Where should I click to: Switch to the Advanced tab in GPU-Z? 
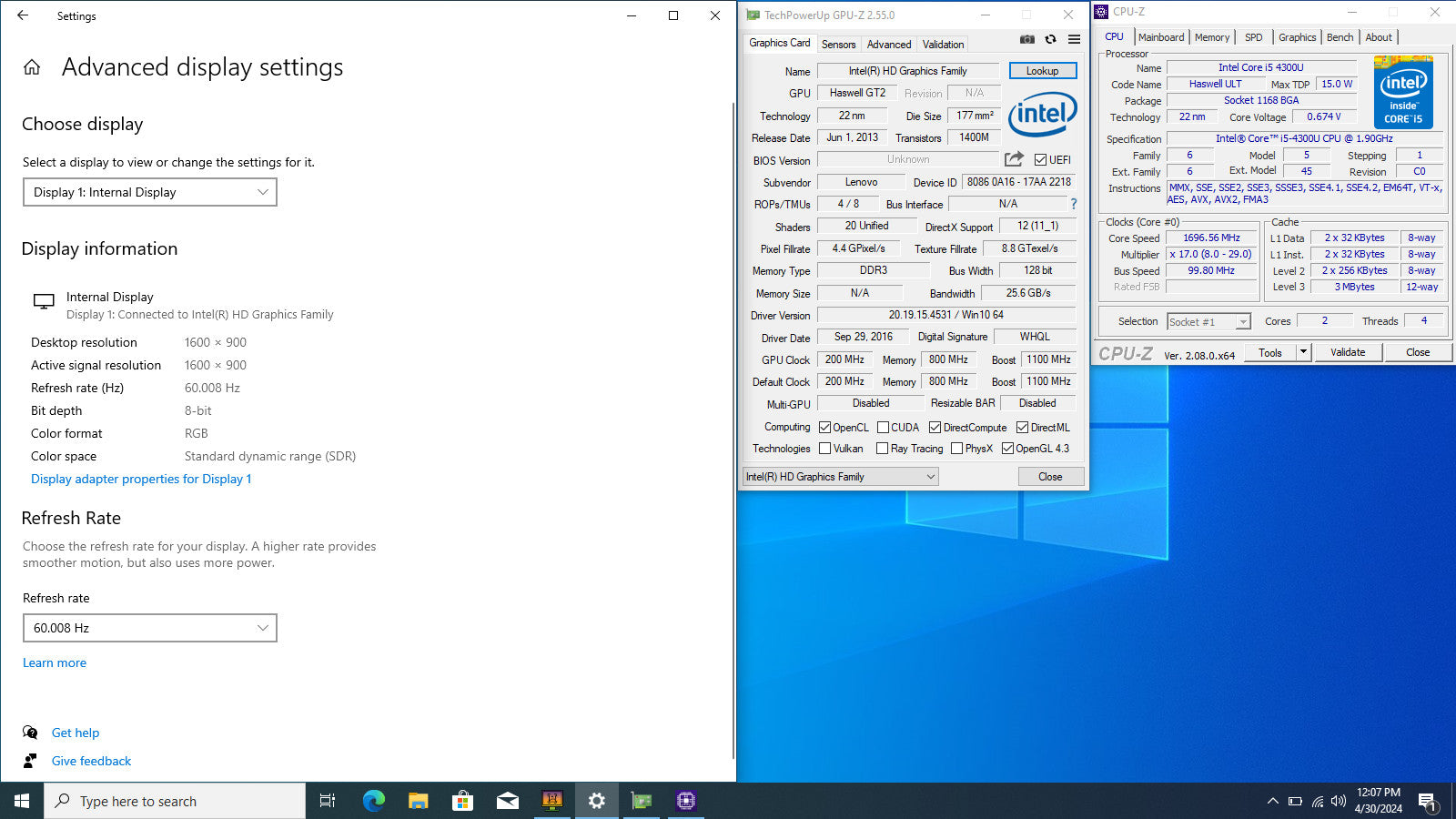point(889,44)
